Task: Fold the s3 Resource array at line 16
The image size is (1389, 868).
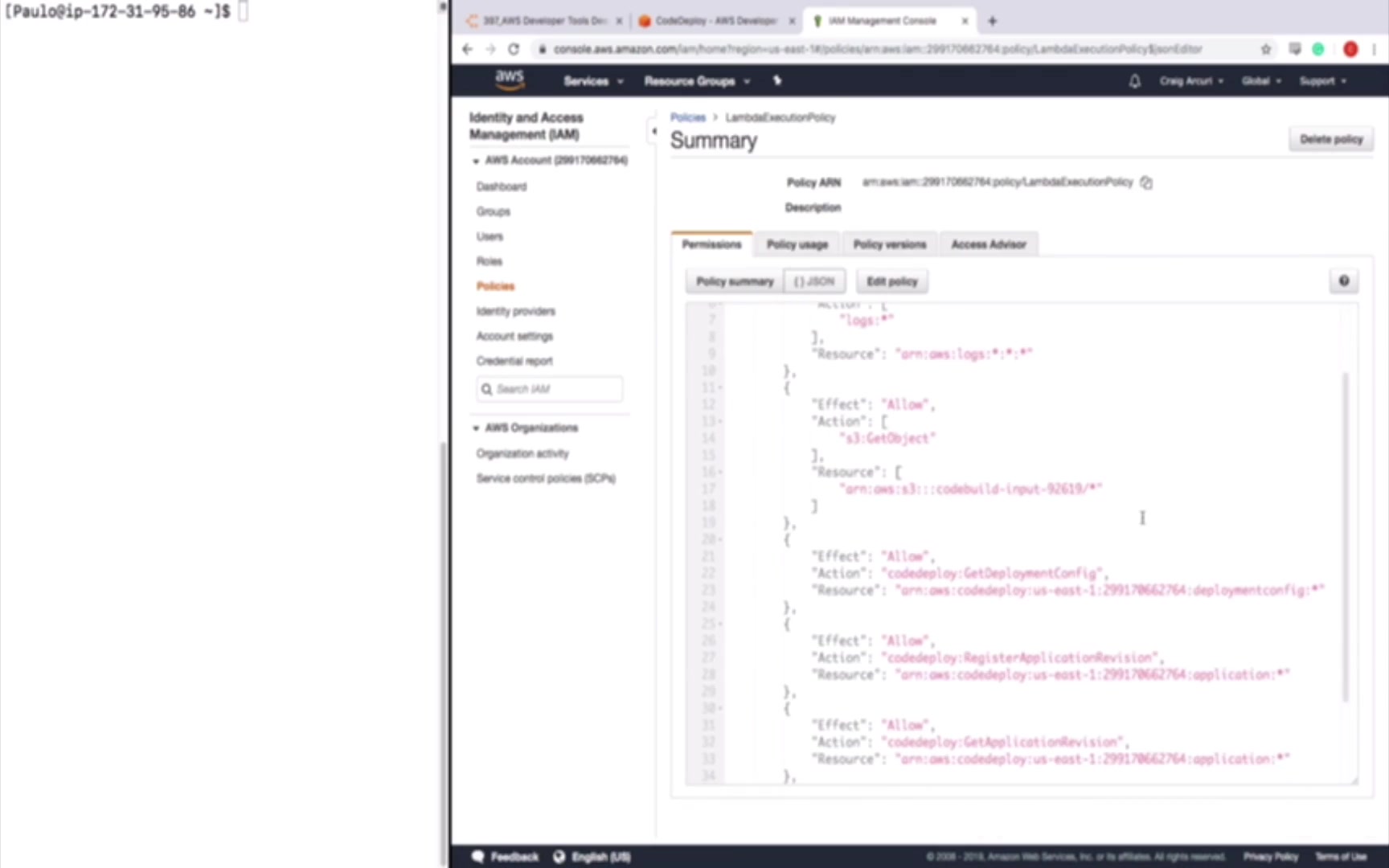Action: pos(720,472)
